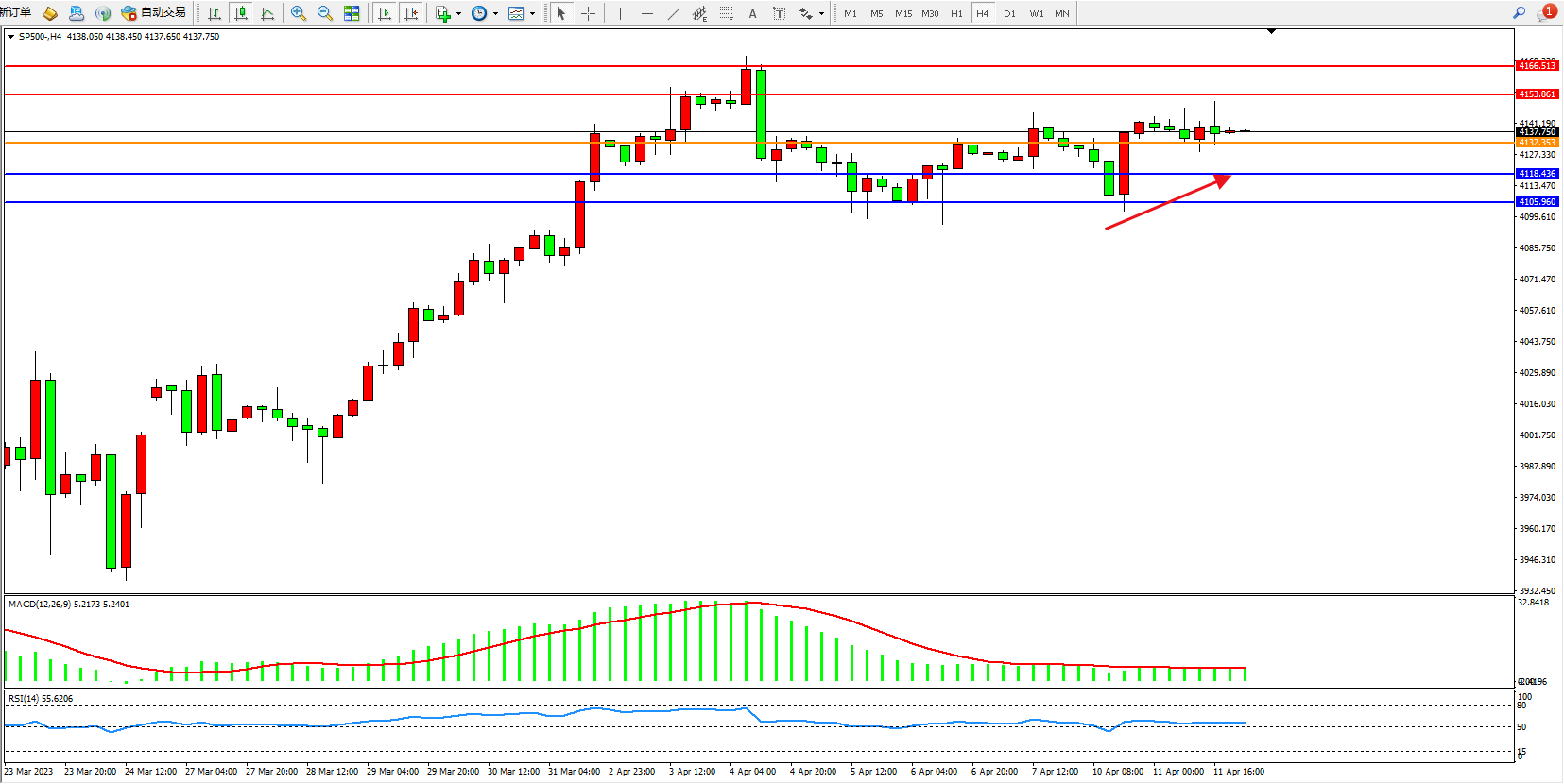Image resolution: width=1564 pixels, height=784 pixels.
Task: Select the horizontal line drawing tool
Action: click(x=646, y=13)
